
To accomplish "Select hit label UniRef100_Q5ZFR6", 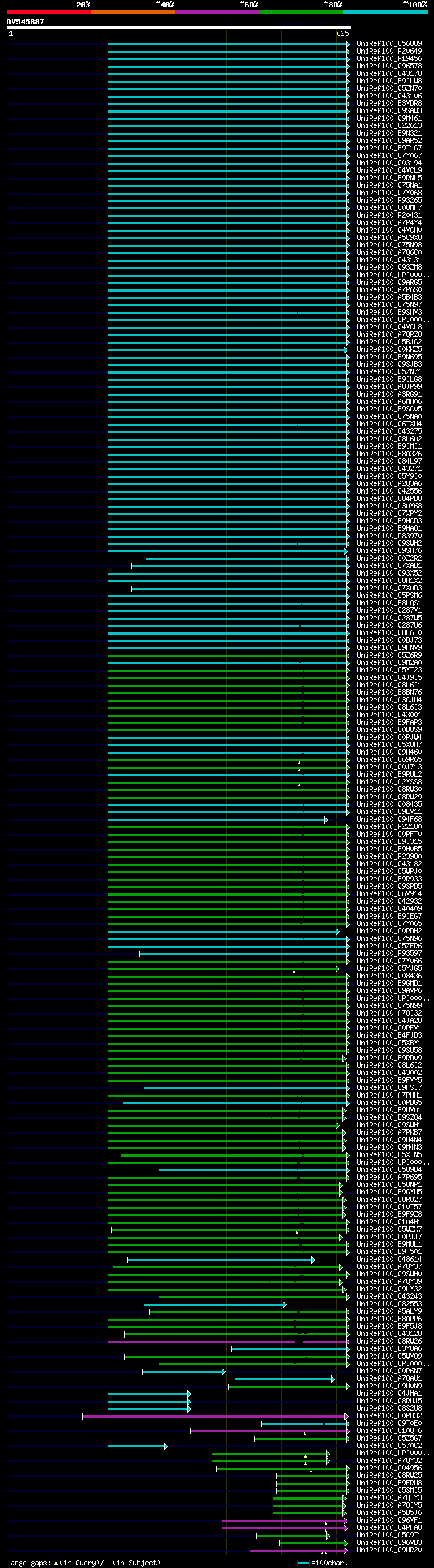I will pos(389,946).
